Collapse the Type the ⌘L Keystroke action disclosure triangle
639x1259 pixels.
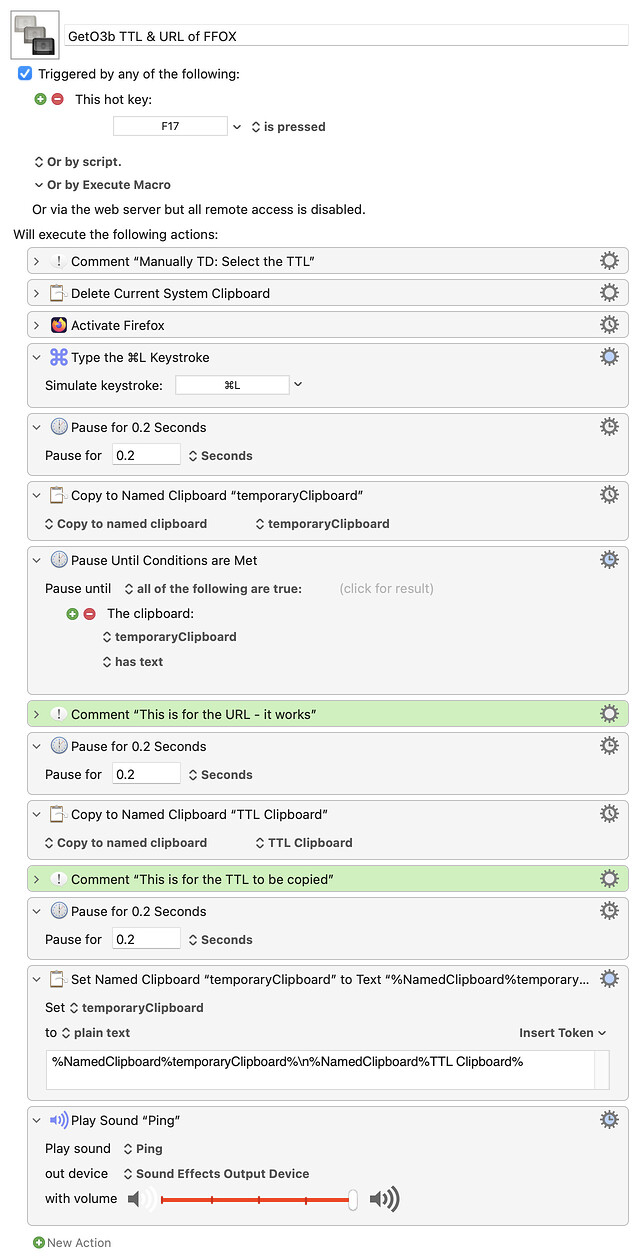tap(36, 356)
